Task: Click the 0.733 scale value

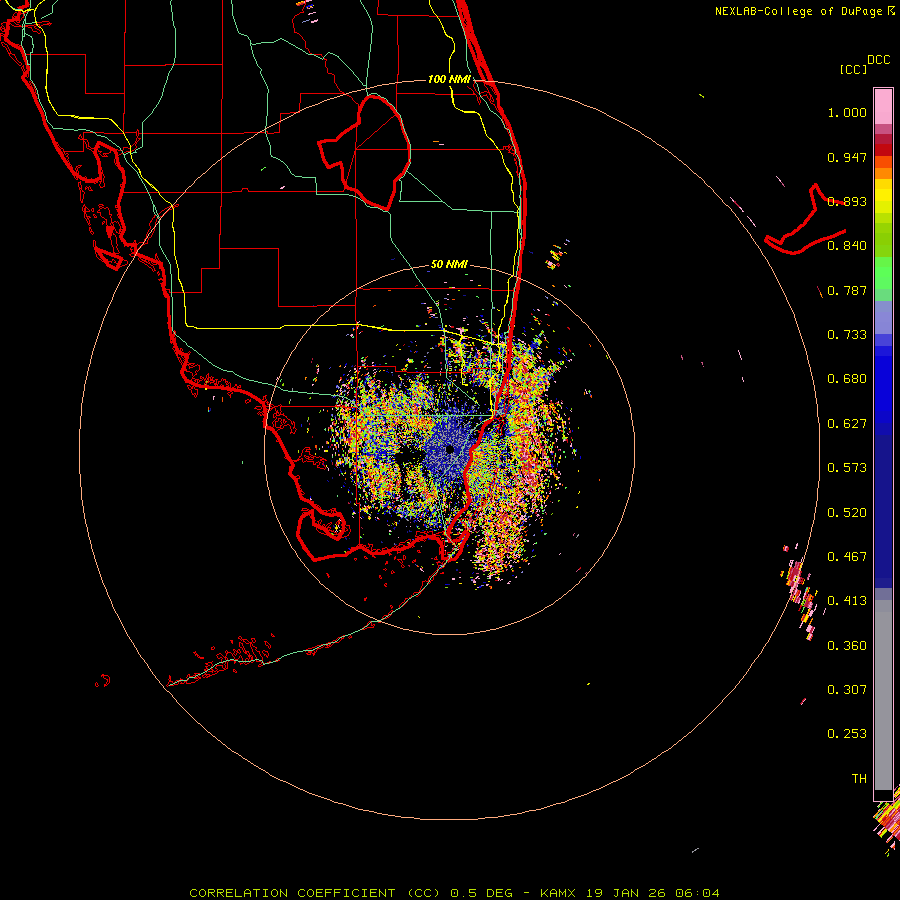Action: (x=847, y=335)
